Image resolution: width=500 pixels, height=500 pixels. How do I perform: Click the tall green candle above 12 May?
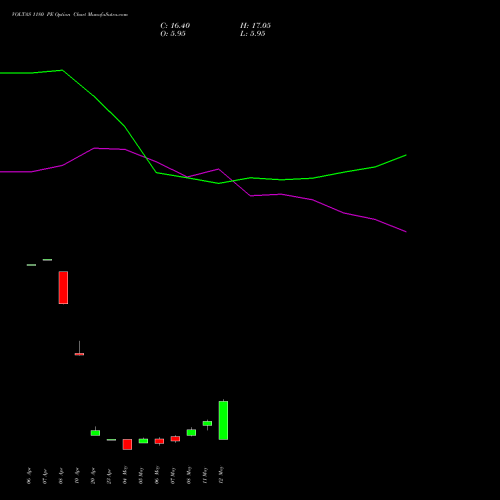point(223,420)
